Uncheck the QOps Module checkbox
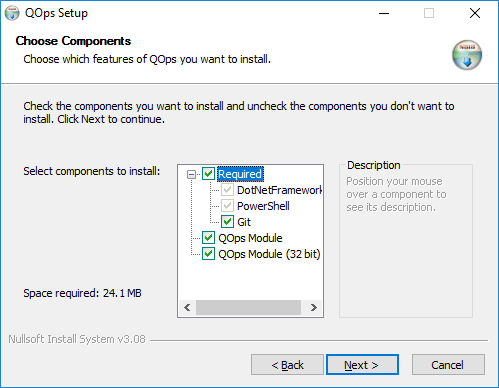The image size is (499, 388). 209,238
